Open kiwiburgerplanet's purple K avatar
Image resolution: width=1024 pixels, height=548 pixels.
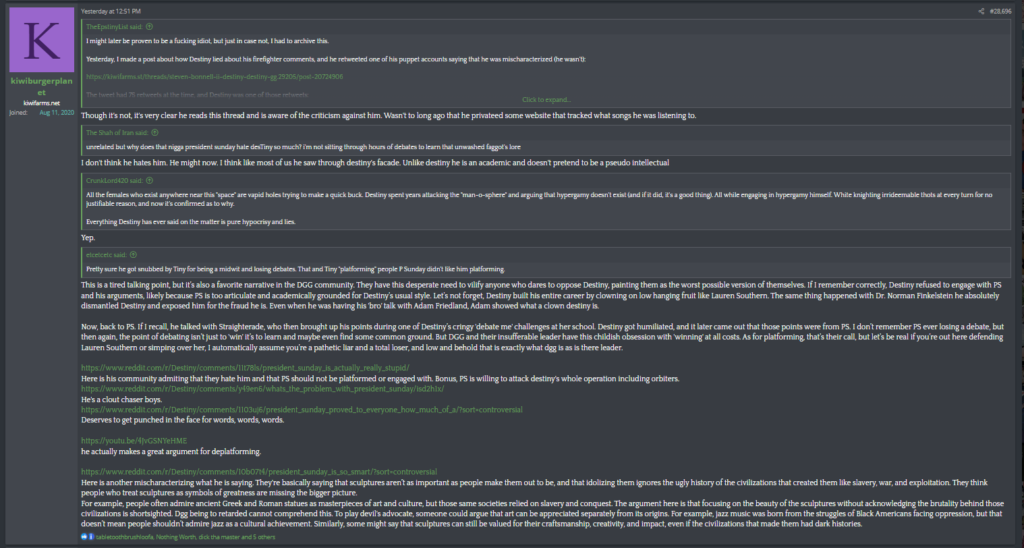coord(41,40)
